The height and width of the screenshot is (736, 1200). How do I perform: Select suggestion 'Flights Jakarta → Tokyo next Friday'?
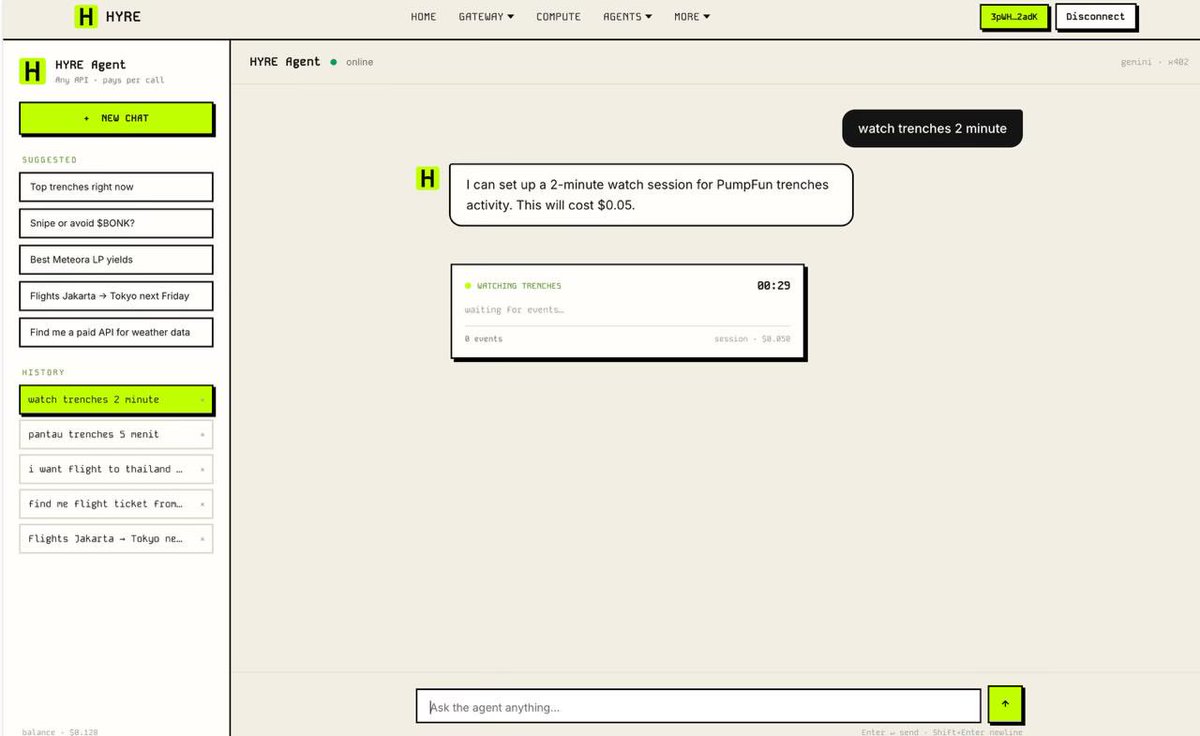(116, 296)
